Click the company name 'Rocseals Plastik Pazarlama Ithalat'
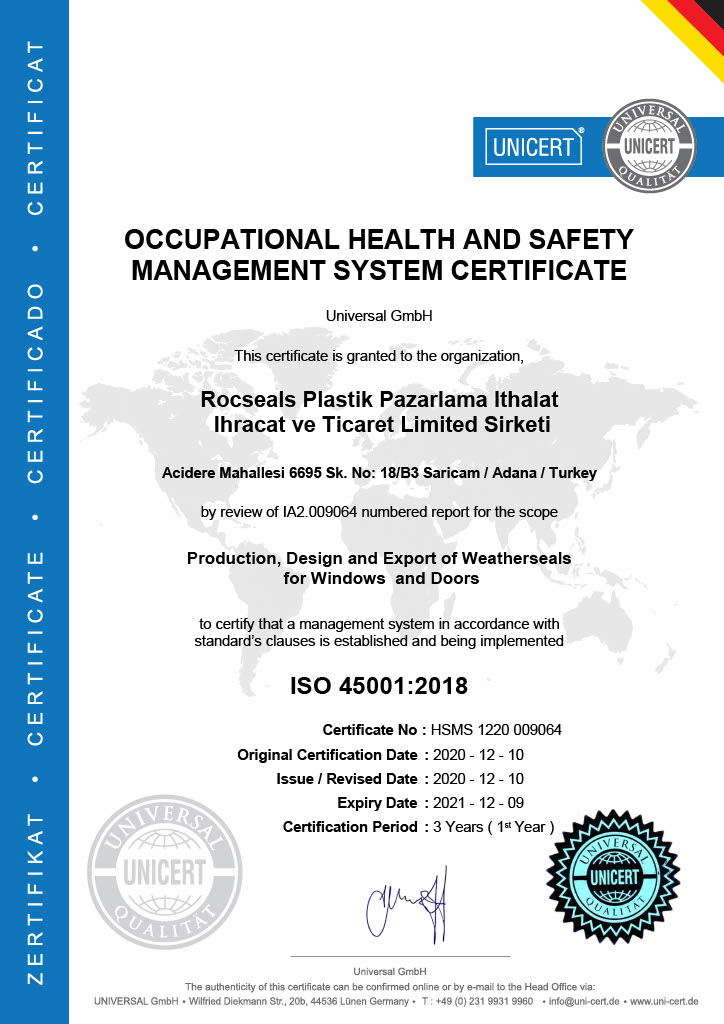Image resolution: width=724 pixels, height=1024 pixels. pyautogui.click(x=379, y=399)
